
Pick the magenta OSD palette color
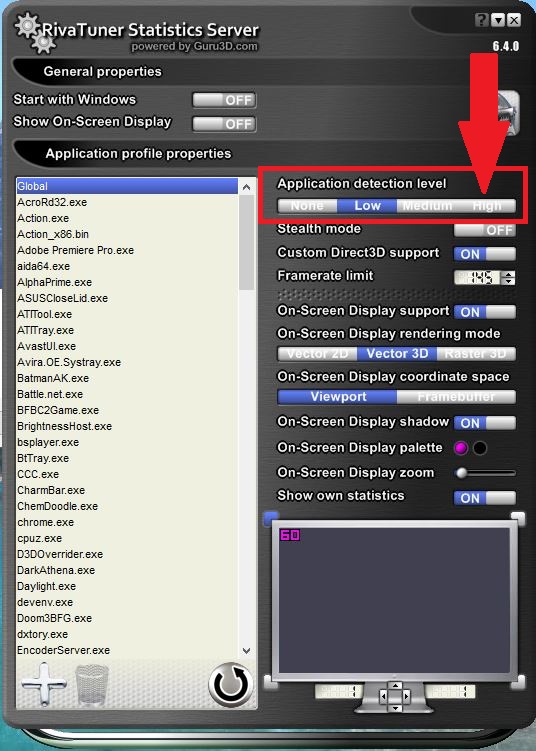(x=461, y=448)
